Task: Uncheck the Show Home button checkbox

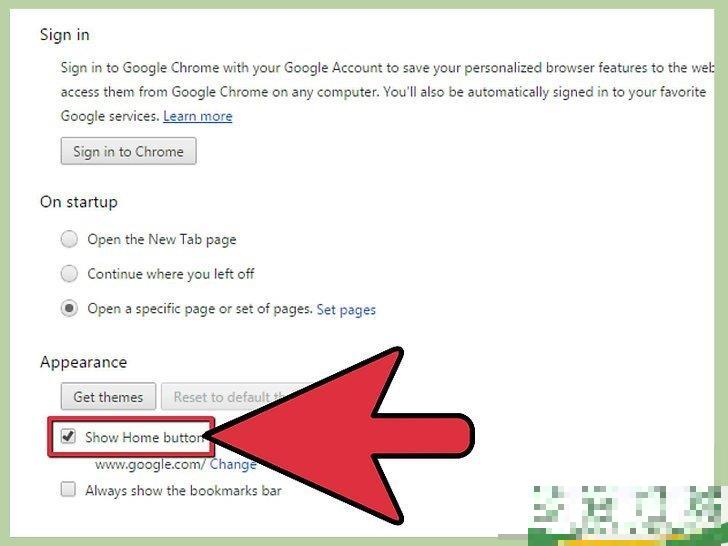Action: [68, 436]
